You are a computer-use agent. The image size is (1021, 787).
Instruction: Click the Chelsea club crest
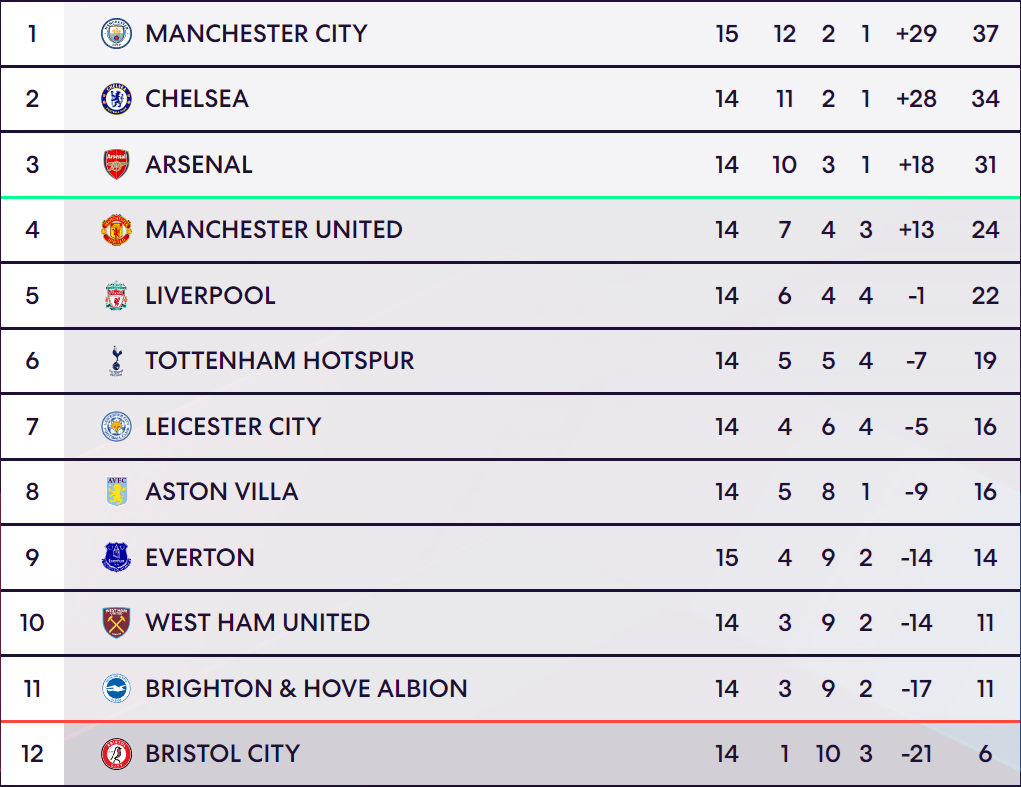point(117,99)
